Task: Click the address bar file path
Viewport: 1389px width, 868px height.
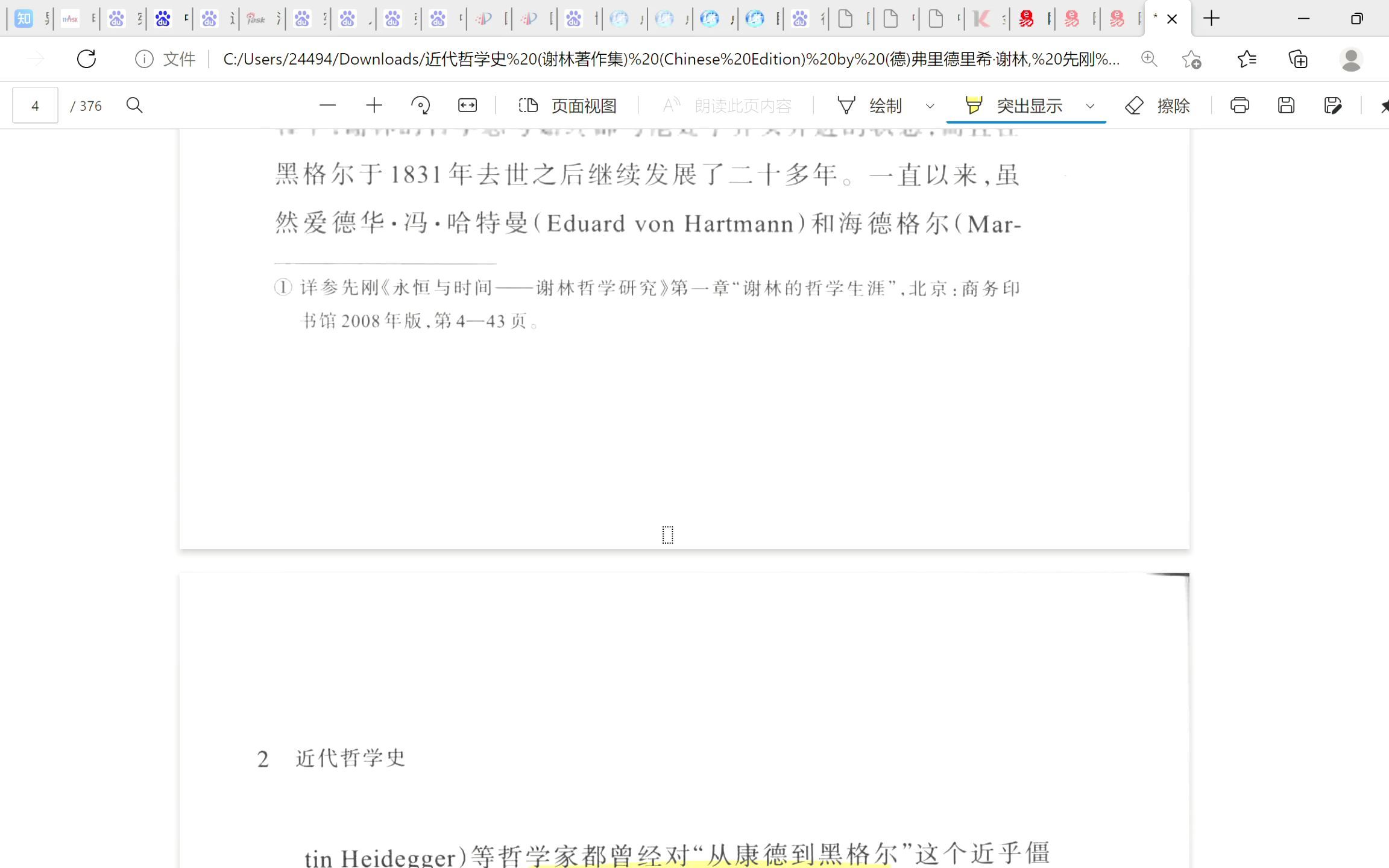Action: [x=671, y=59]
